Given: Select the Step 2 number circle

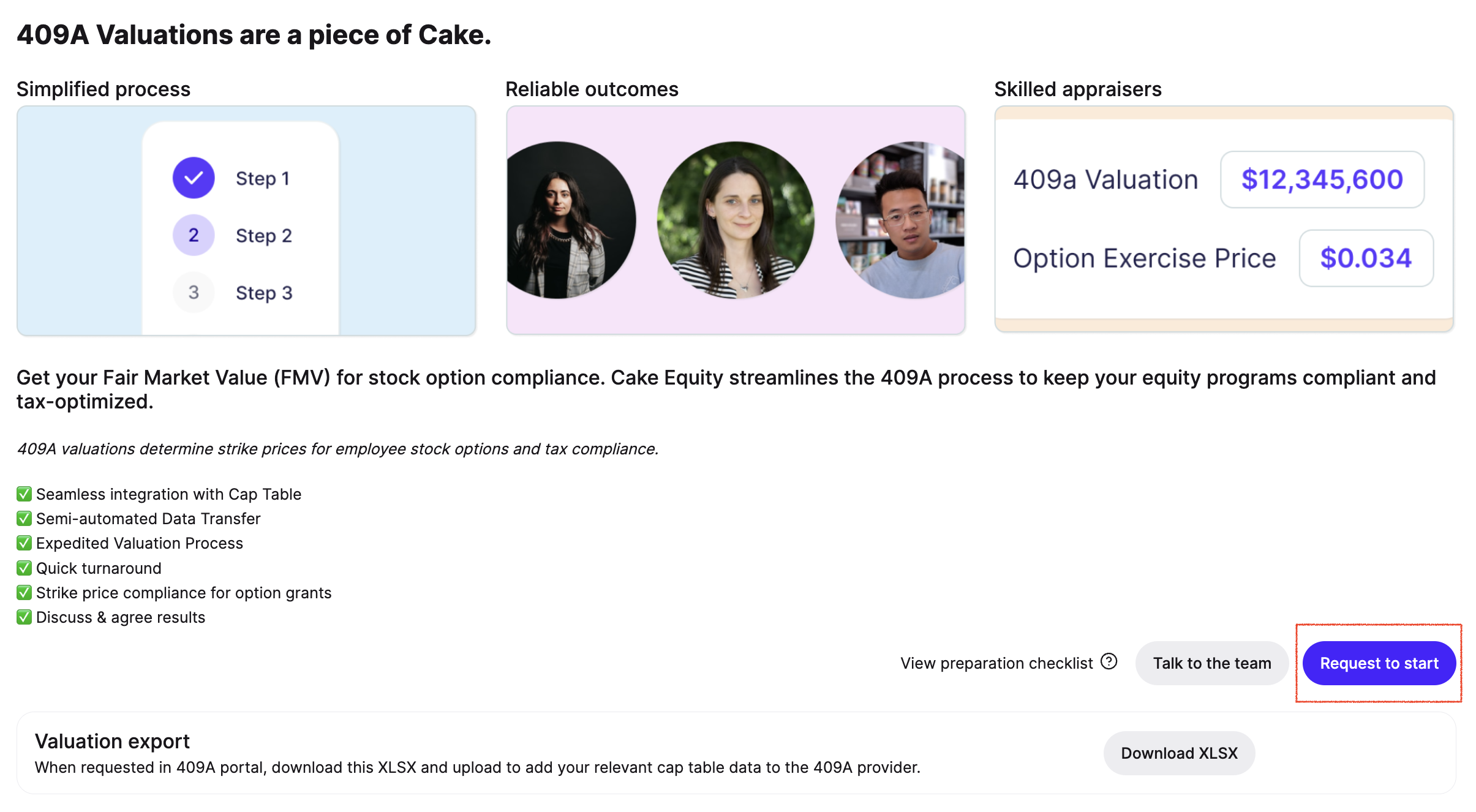Looking at the screenshot, I should pyautogui.click(x=194, y=235).
